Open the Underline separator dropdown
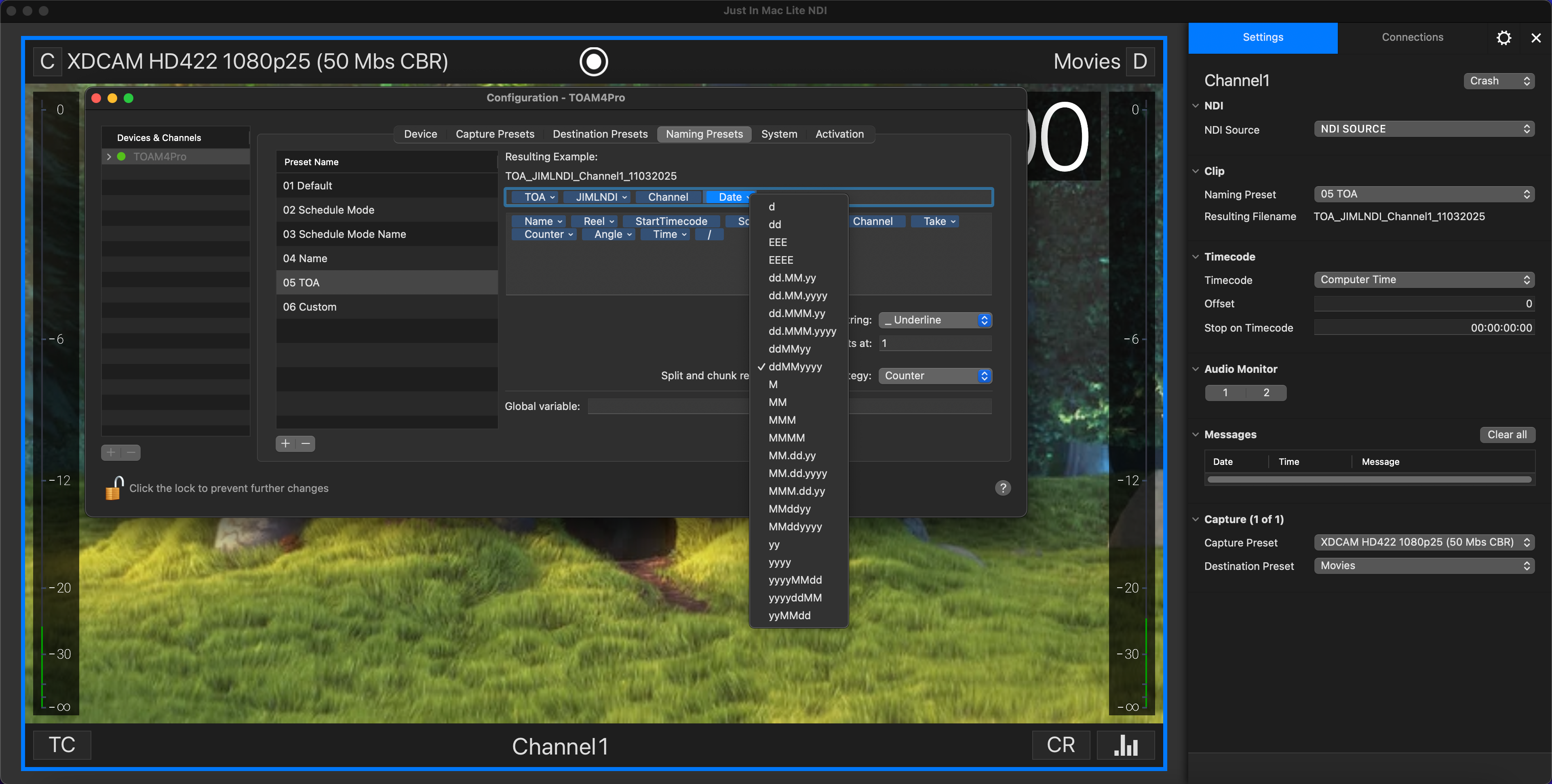This screenshot has width=1552, height=784. click(935, 320)
